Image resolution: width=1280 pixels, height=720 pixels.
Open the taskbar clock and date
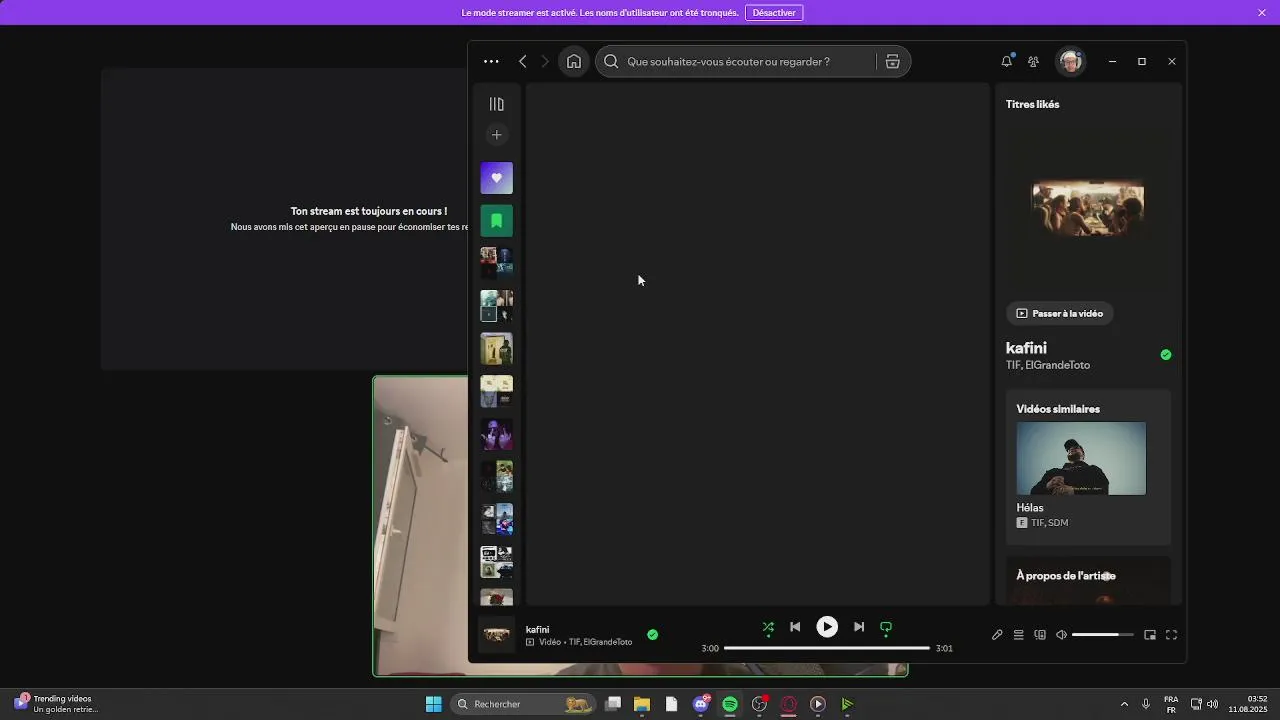click(1248, 704)
